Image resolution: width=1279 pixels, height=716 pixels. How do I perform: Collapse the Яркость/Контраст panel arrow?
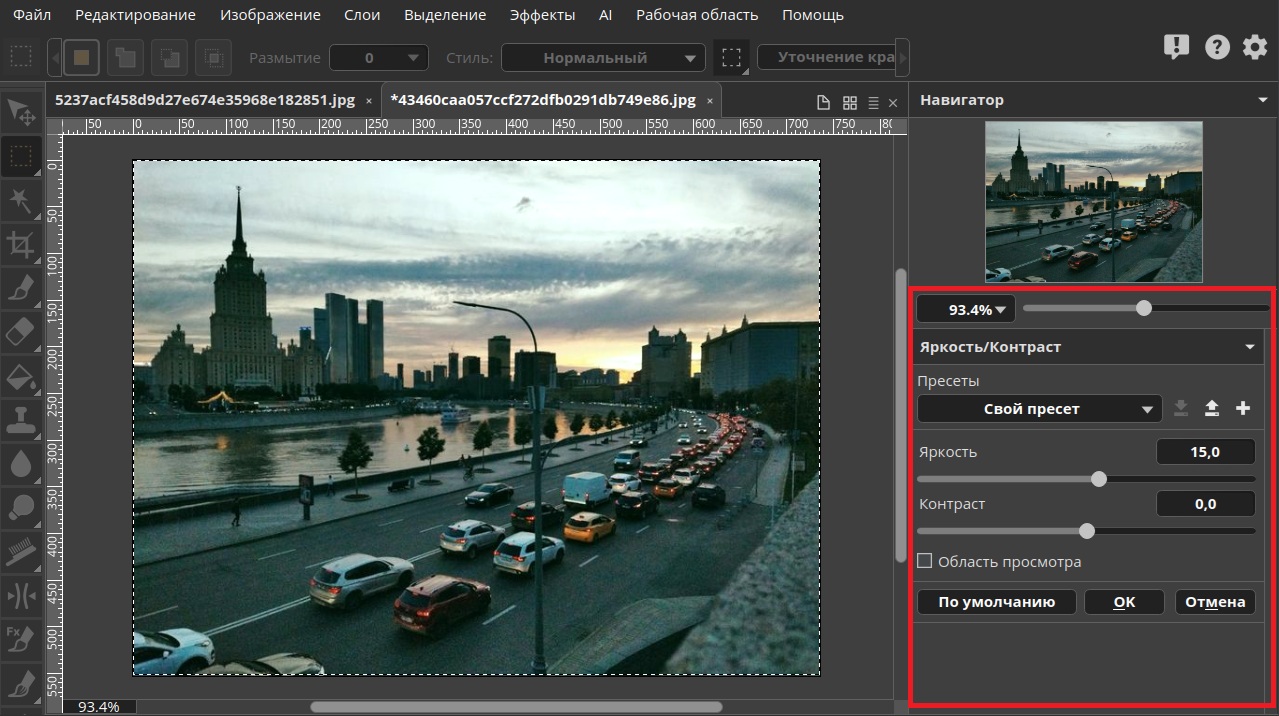click(1249, 347)
